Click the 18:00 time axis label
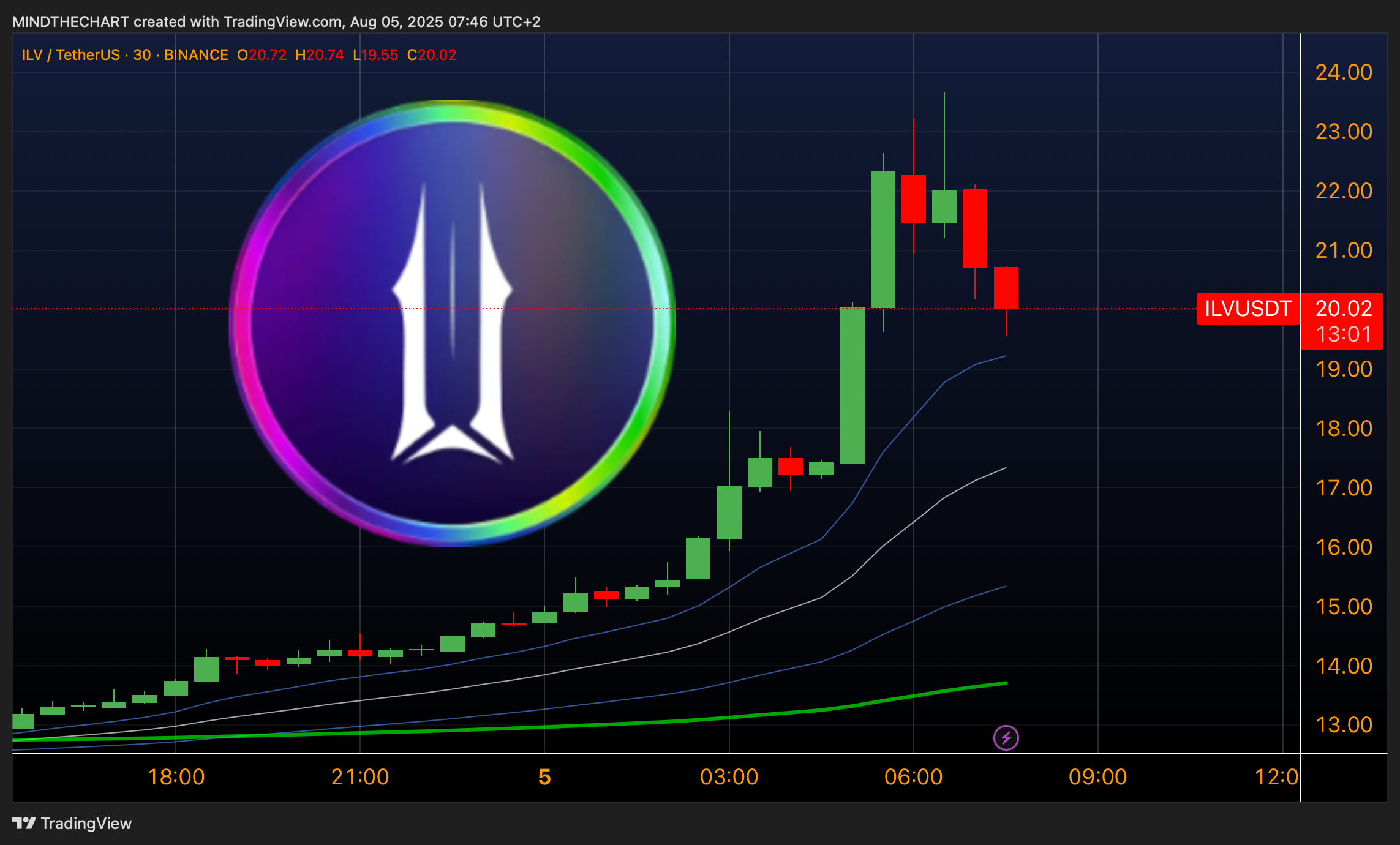1400x845 pixels. (x=176, y=777)
